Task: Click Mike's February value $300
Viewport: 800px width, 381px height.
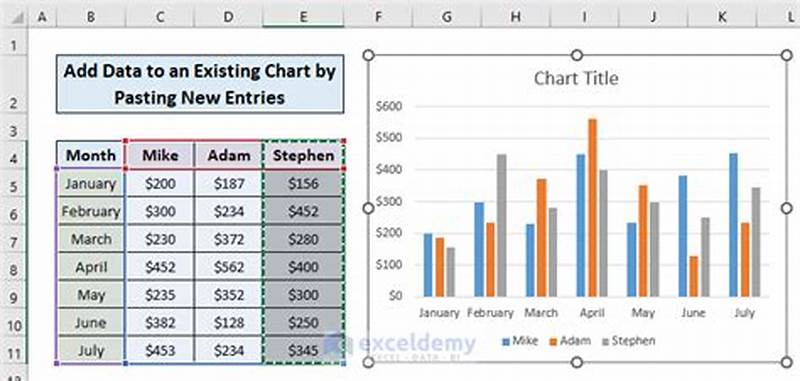Action: (160, 211)
